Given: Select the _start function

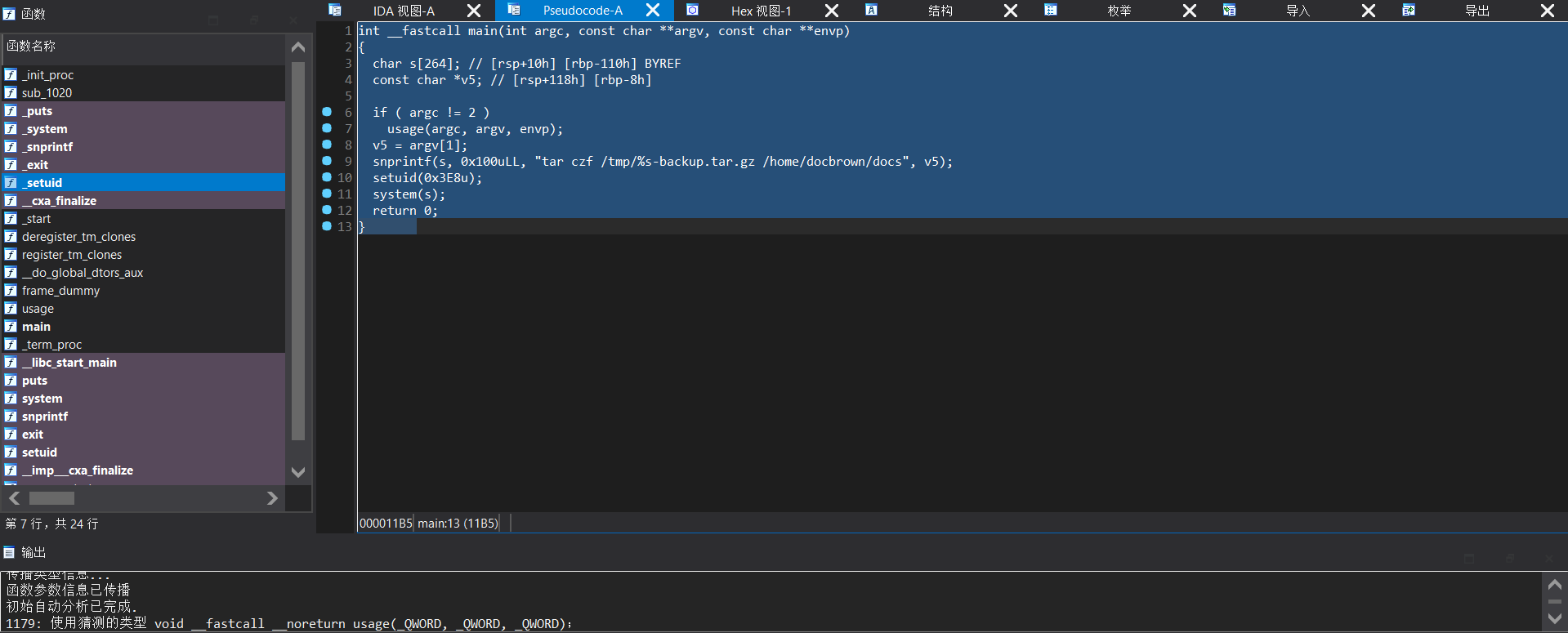Looking at the screenshot, I should (x=143, y=218).
